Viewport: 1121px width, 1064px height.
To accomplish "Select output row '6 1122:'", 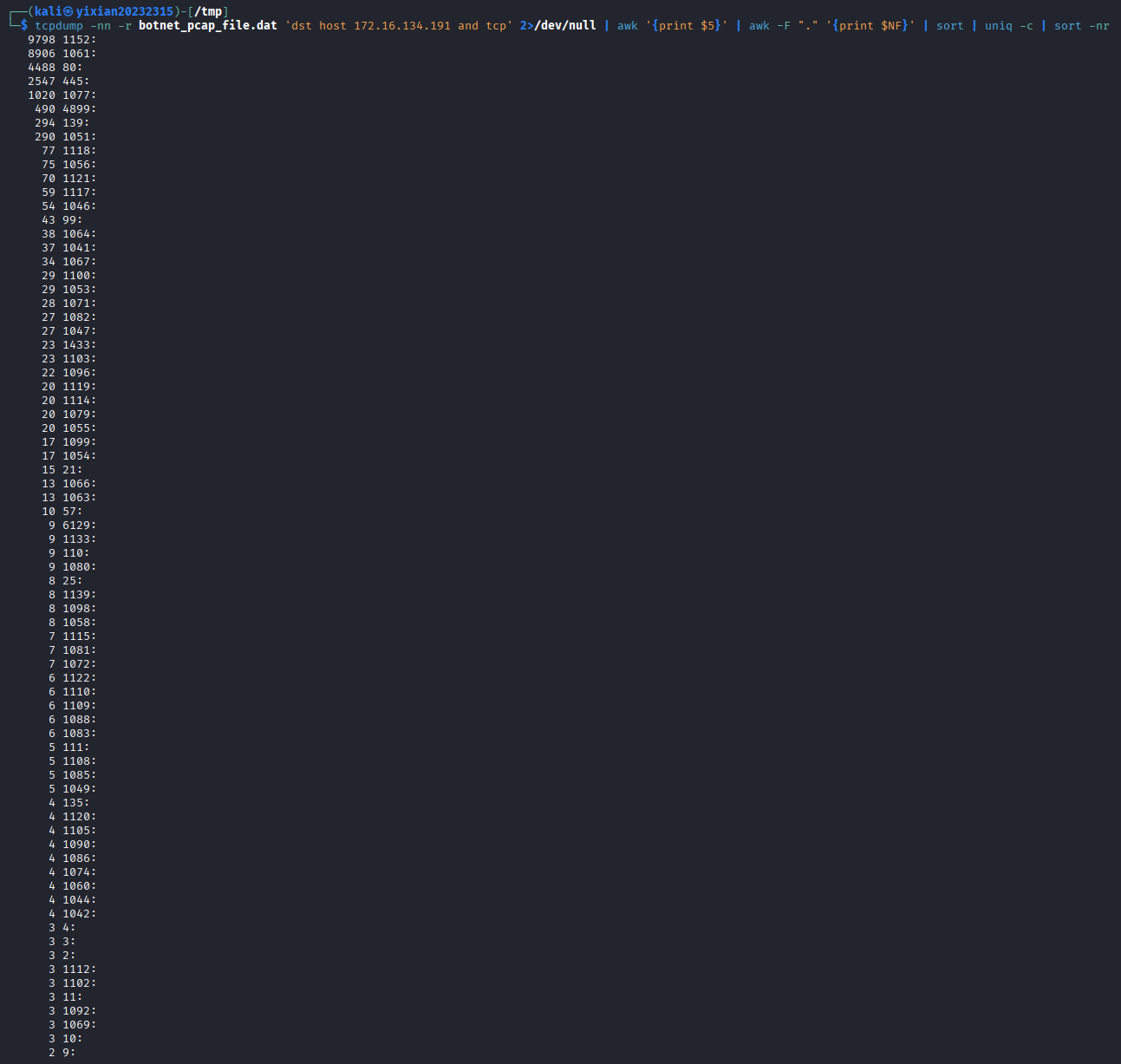I will click(73, 678).
